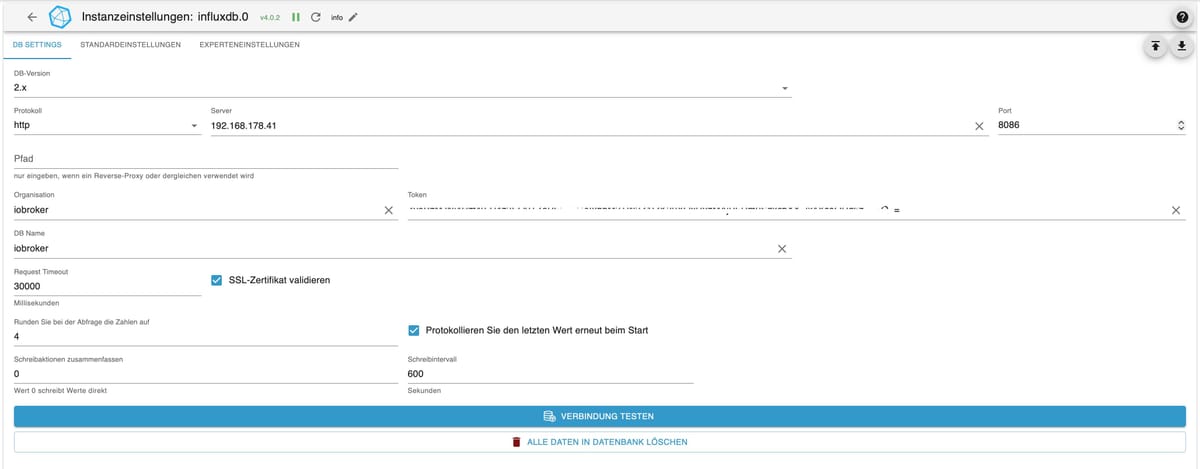1200x469 pixels.
Task: Clear the Server field with its X
Action: (980, 126)
